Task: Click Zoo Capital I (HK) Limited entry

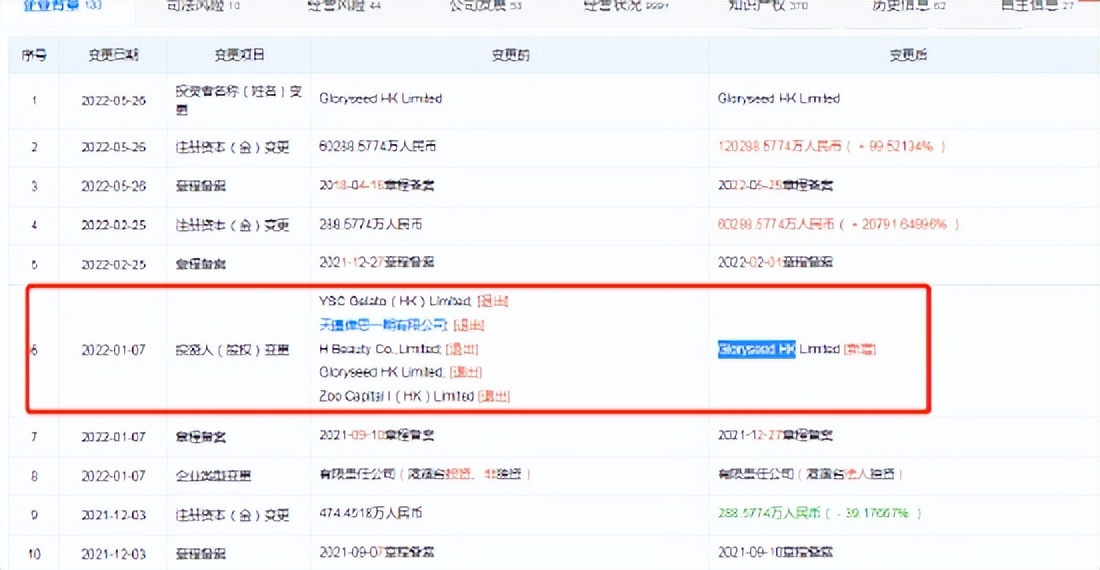Action: pos(396,397)
